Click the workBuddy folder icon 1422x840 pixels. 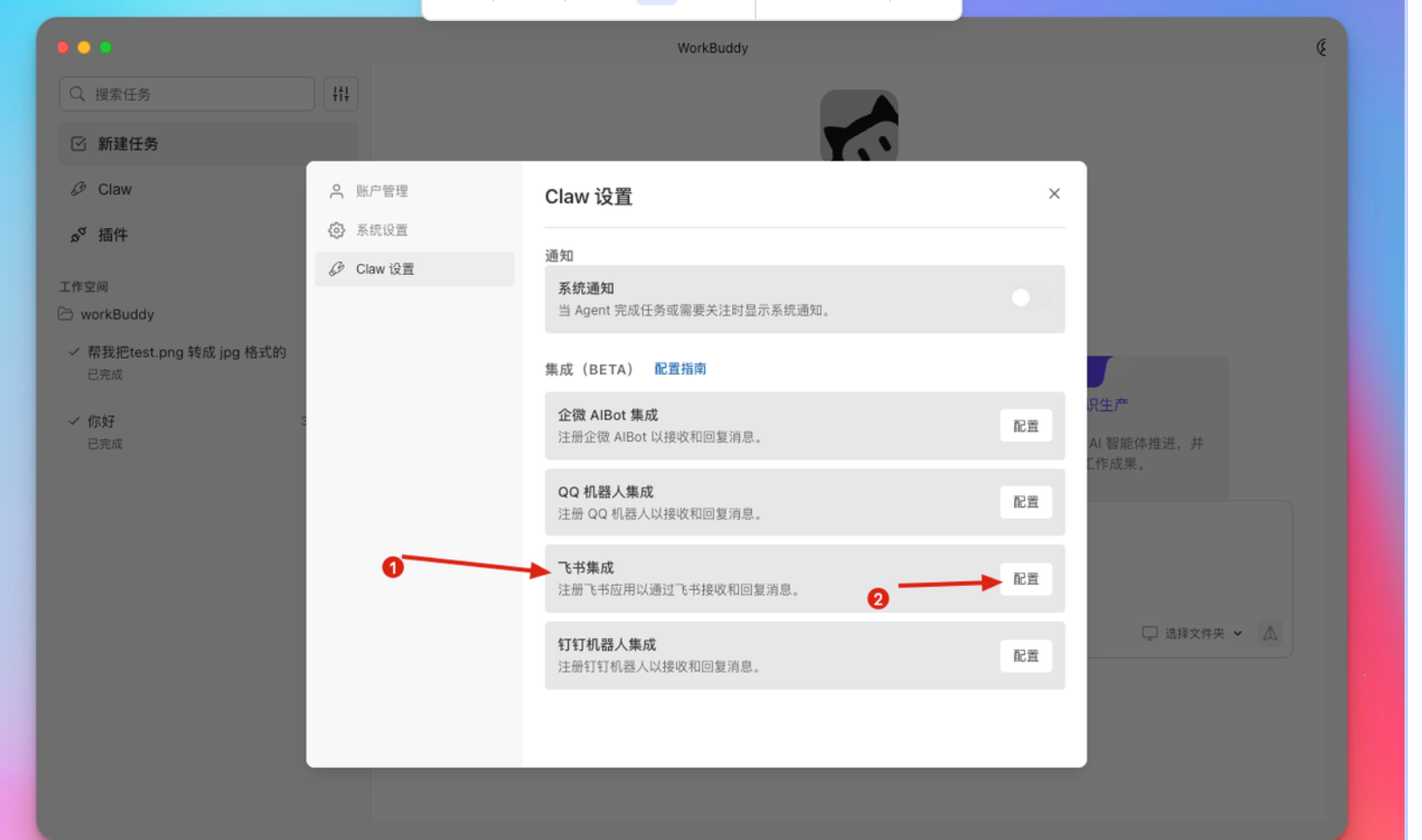click(x=66, y=314)
